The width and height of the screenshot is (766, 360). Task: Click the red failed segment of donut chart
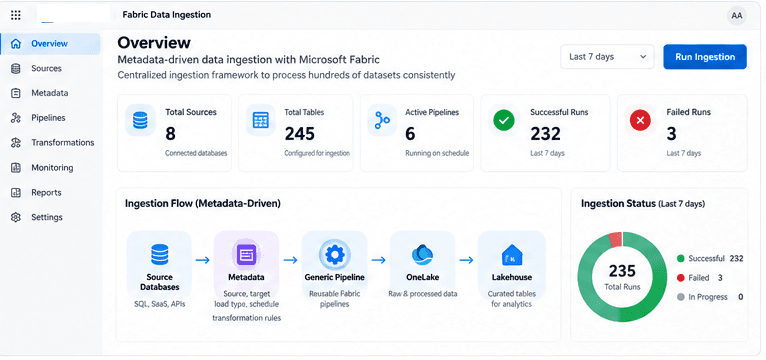pyautogui.click(x=615, y=239)
